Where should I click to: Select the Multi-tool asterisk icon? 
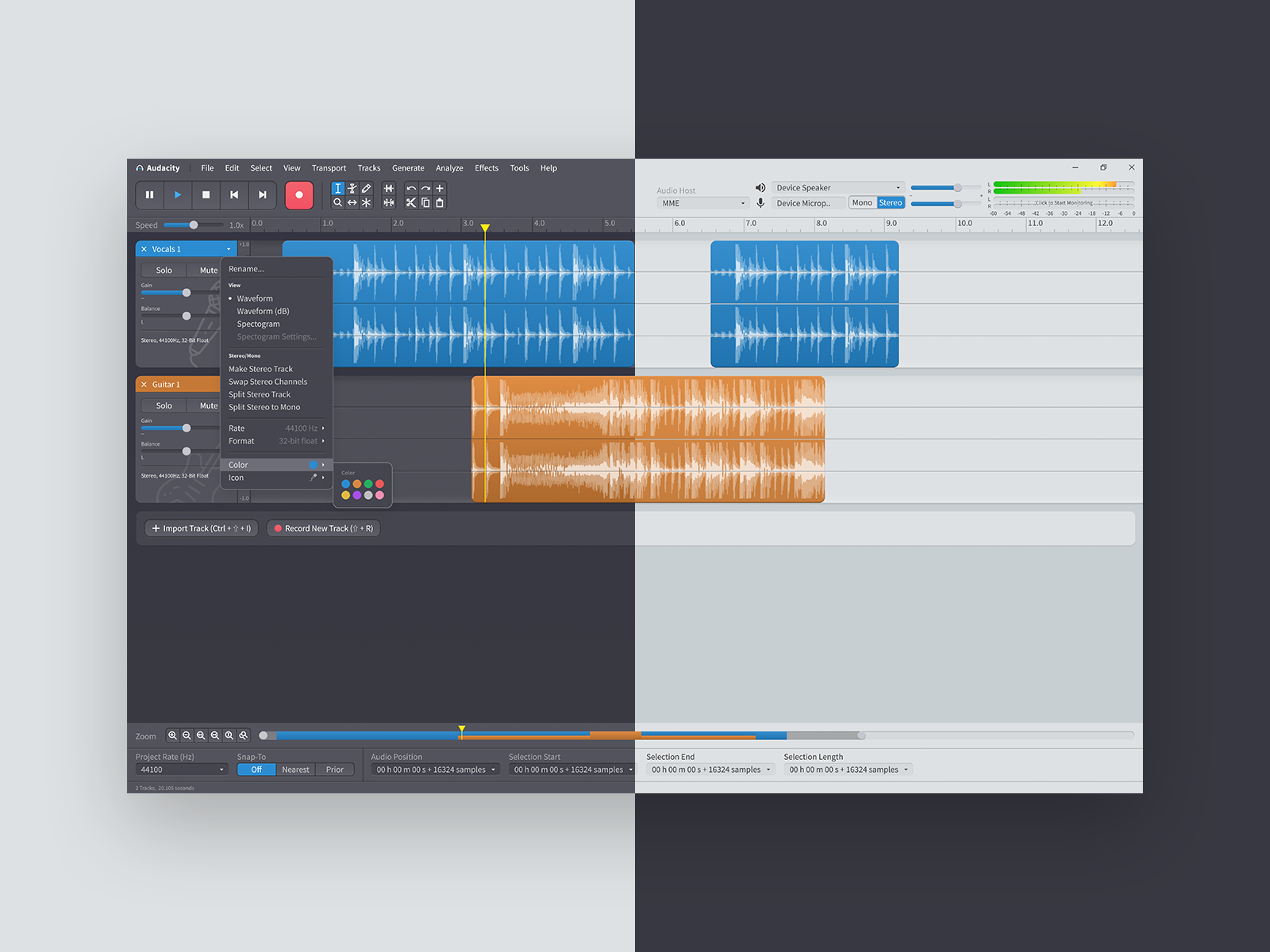tap(366, 202)
